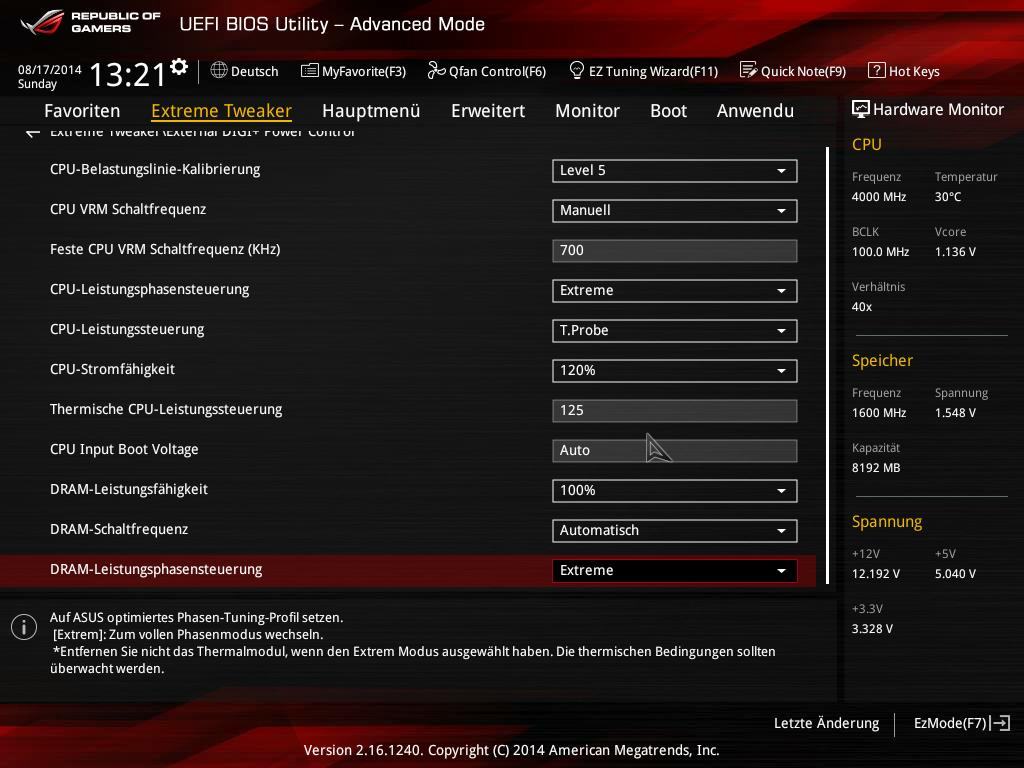Open CPU VRM Schaltfrequenz Manuell dropdown
Viewport: 1024px width, 768px height.
[x=675, y=210]
